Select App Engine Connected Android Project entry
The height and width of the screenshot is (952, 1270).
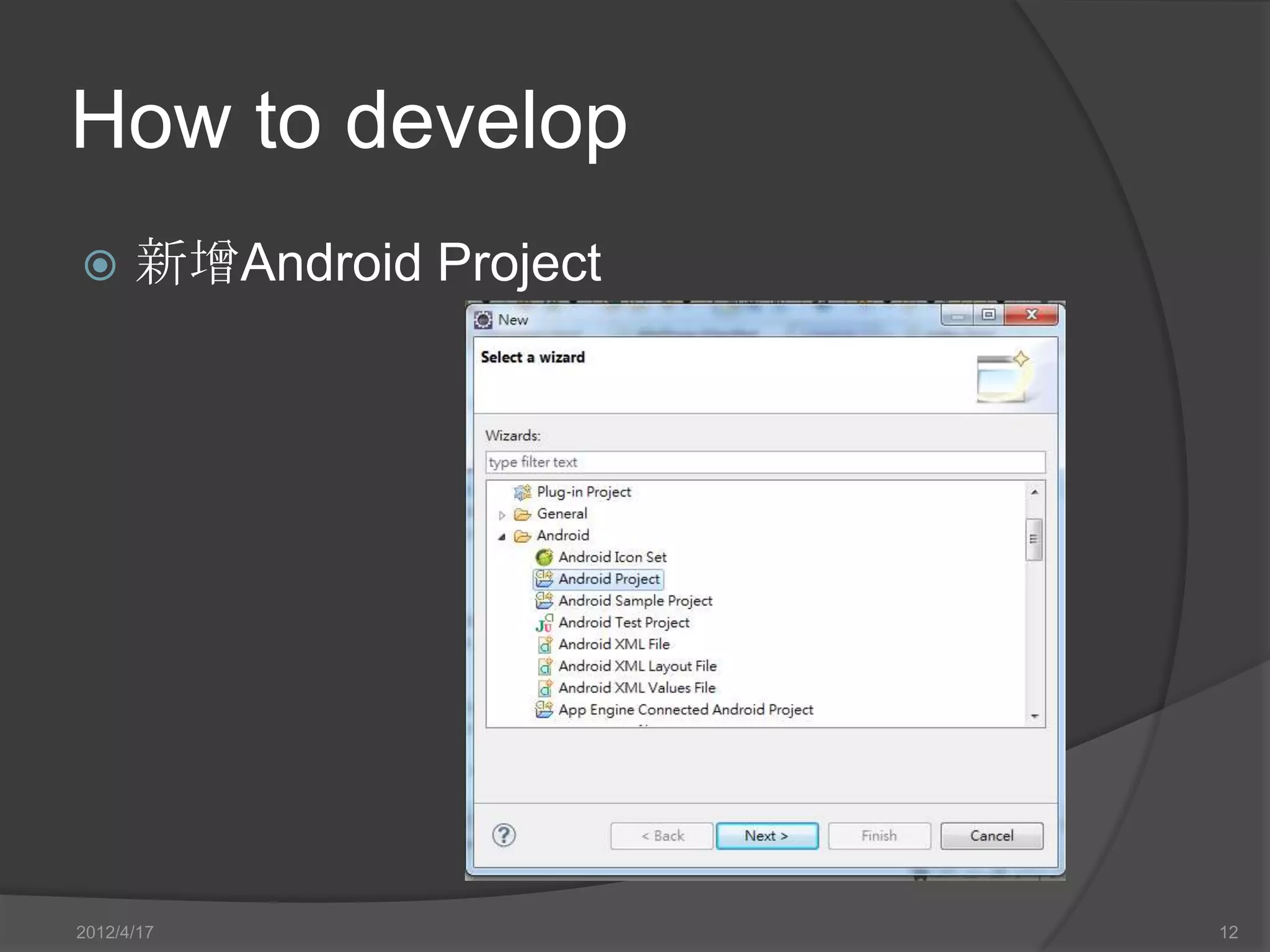coord(686,710)
